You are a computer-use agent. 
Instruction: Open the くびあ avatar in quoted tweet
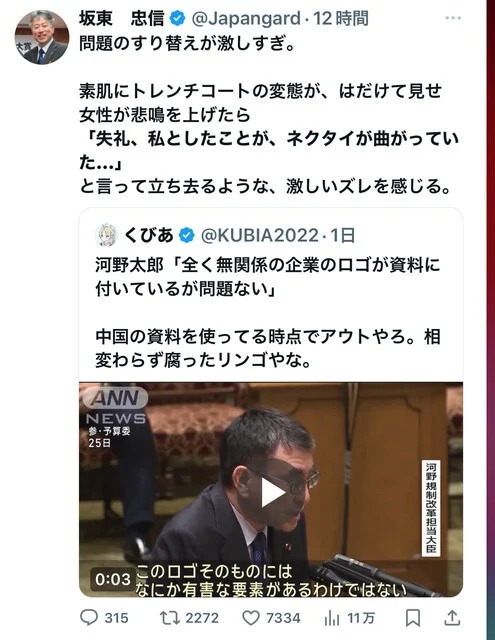(x=107, y=236)
